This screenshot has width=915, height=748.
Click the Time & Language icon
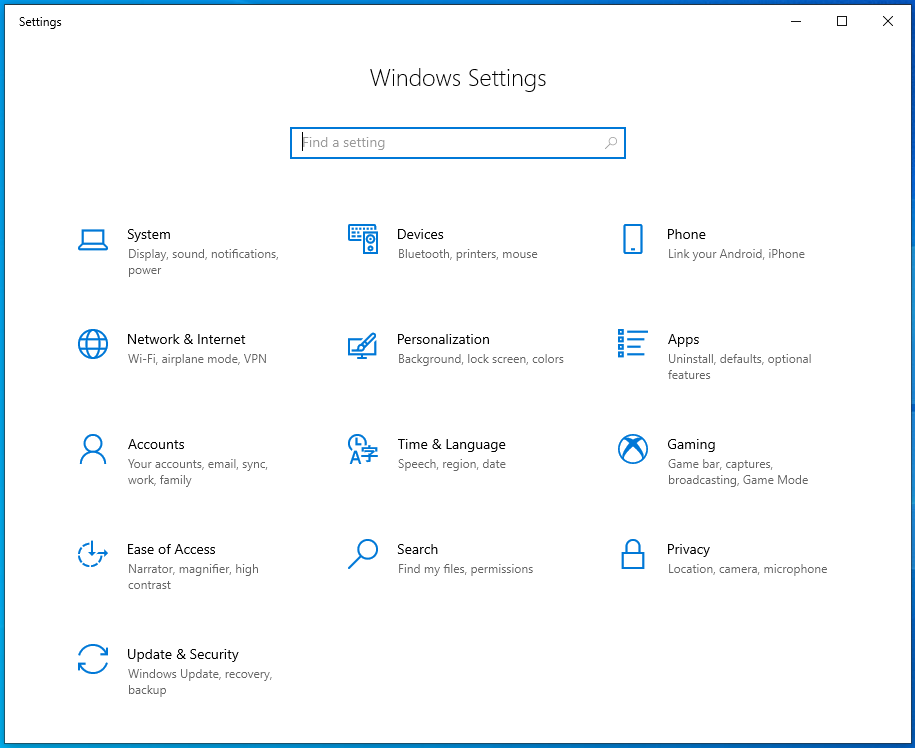(x=362, y=449)
